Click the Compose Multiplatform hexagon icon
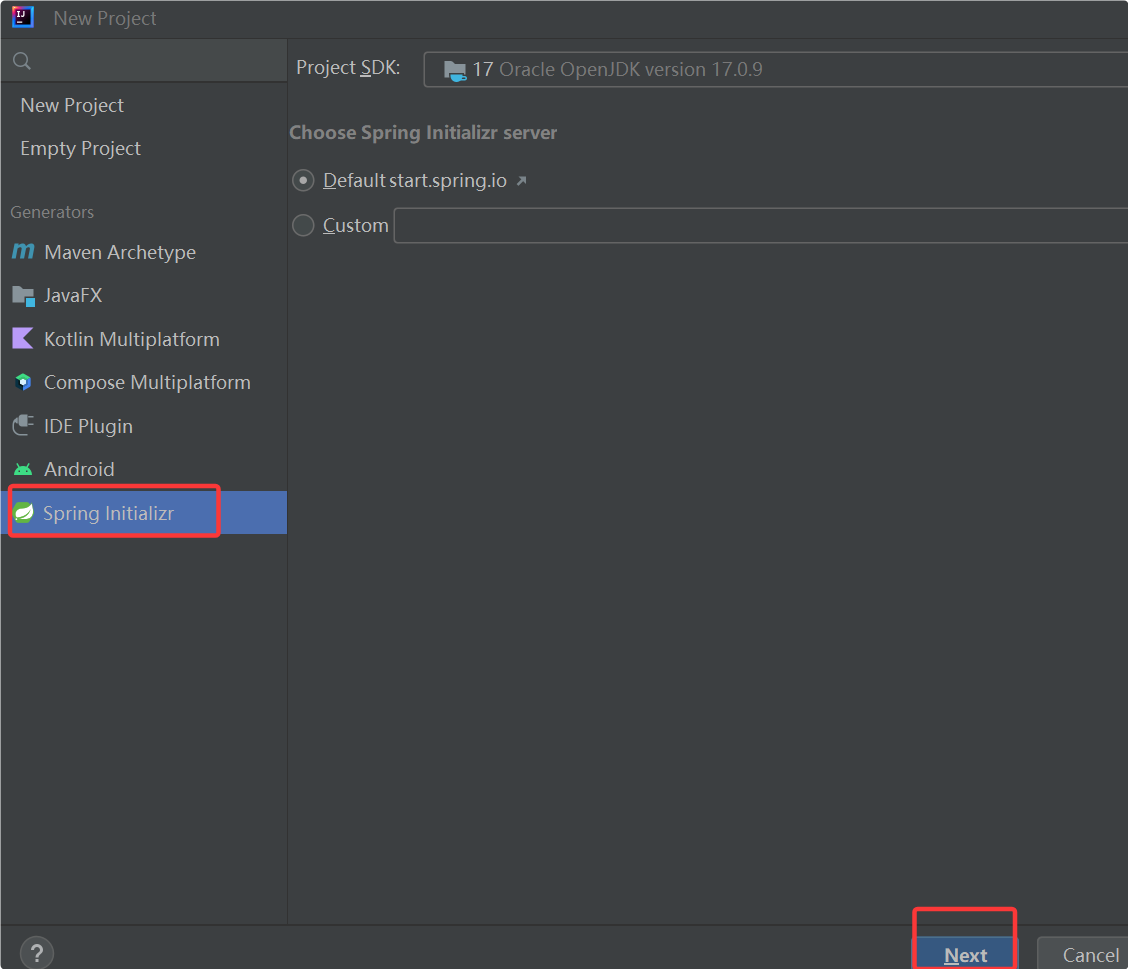Viewport: 1128px width, 969px height. (x=23, y=382)
